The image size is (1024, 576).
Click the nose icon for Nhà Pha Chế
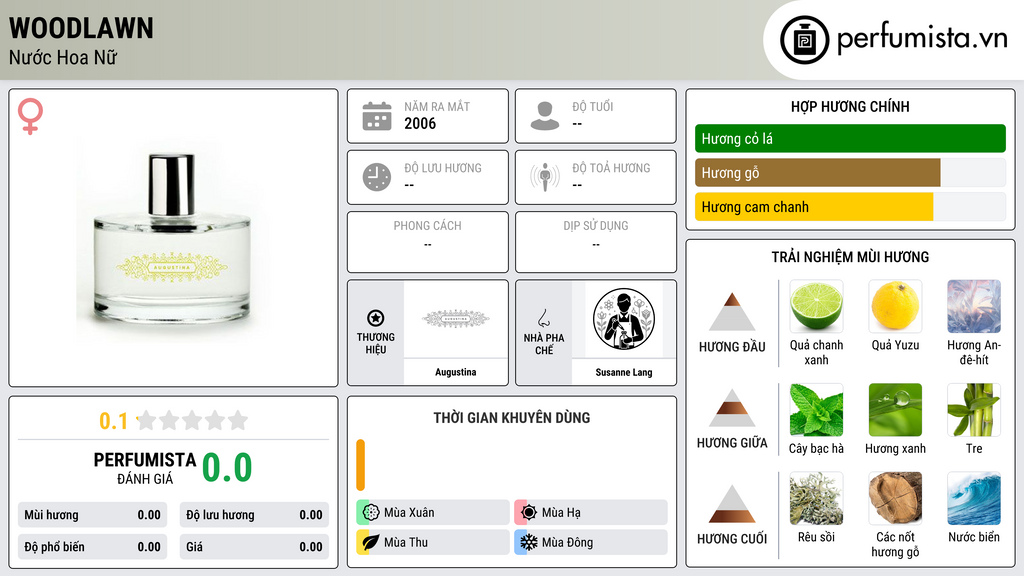coord(543,318)
